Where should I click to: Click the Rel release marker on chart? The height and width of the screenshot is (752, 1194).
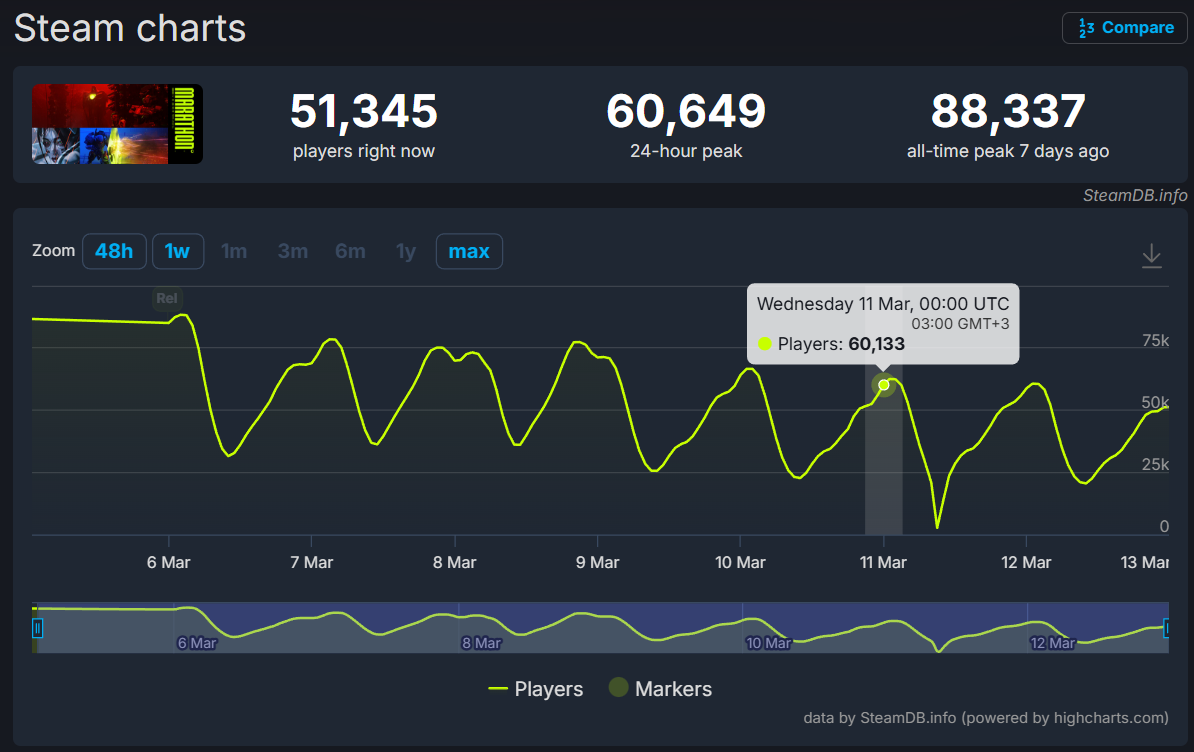click(167, 298)
